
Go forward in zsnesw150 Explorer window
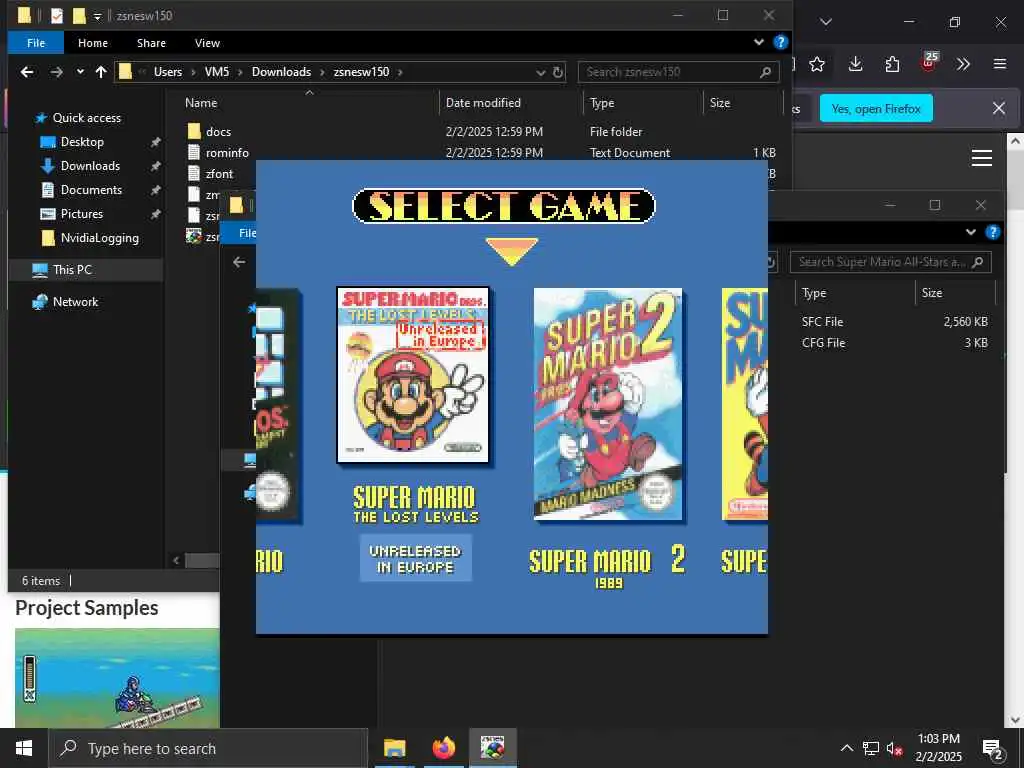(57, 72)
